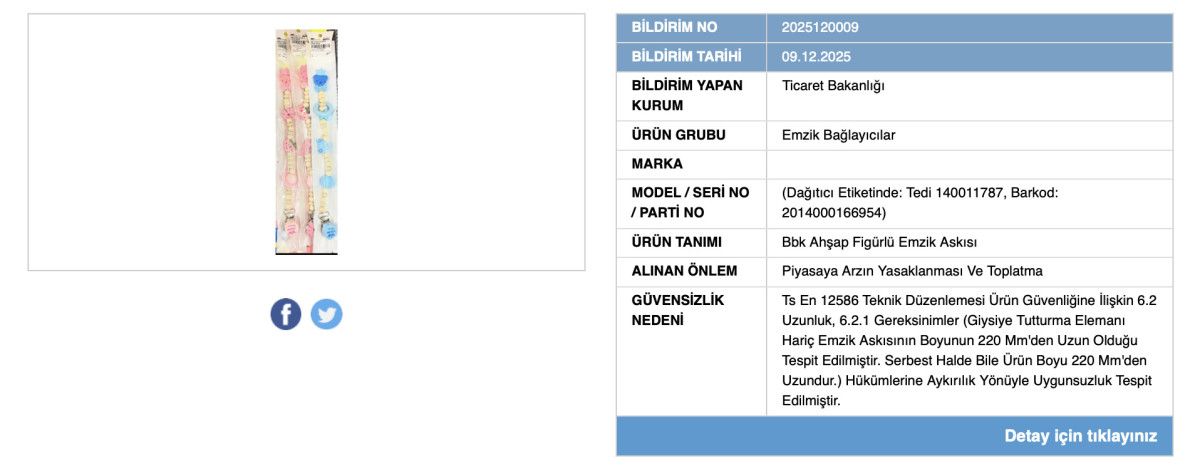The image size is (1200, 471).
Task: Click the BİLDİRİM NO header label
Action: point(674,27)
